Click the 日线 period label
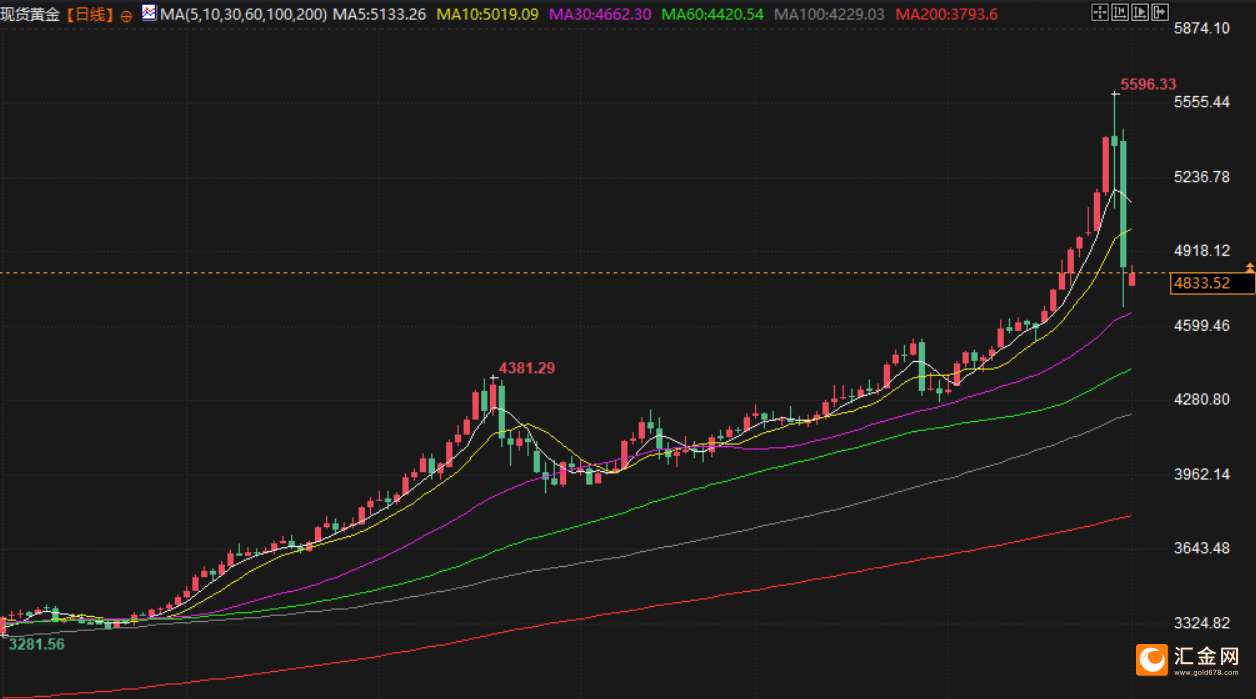 click(92, 15)
